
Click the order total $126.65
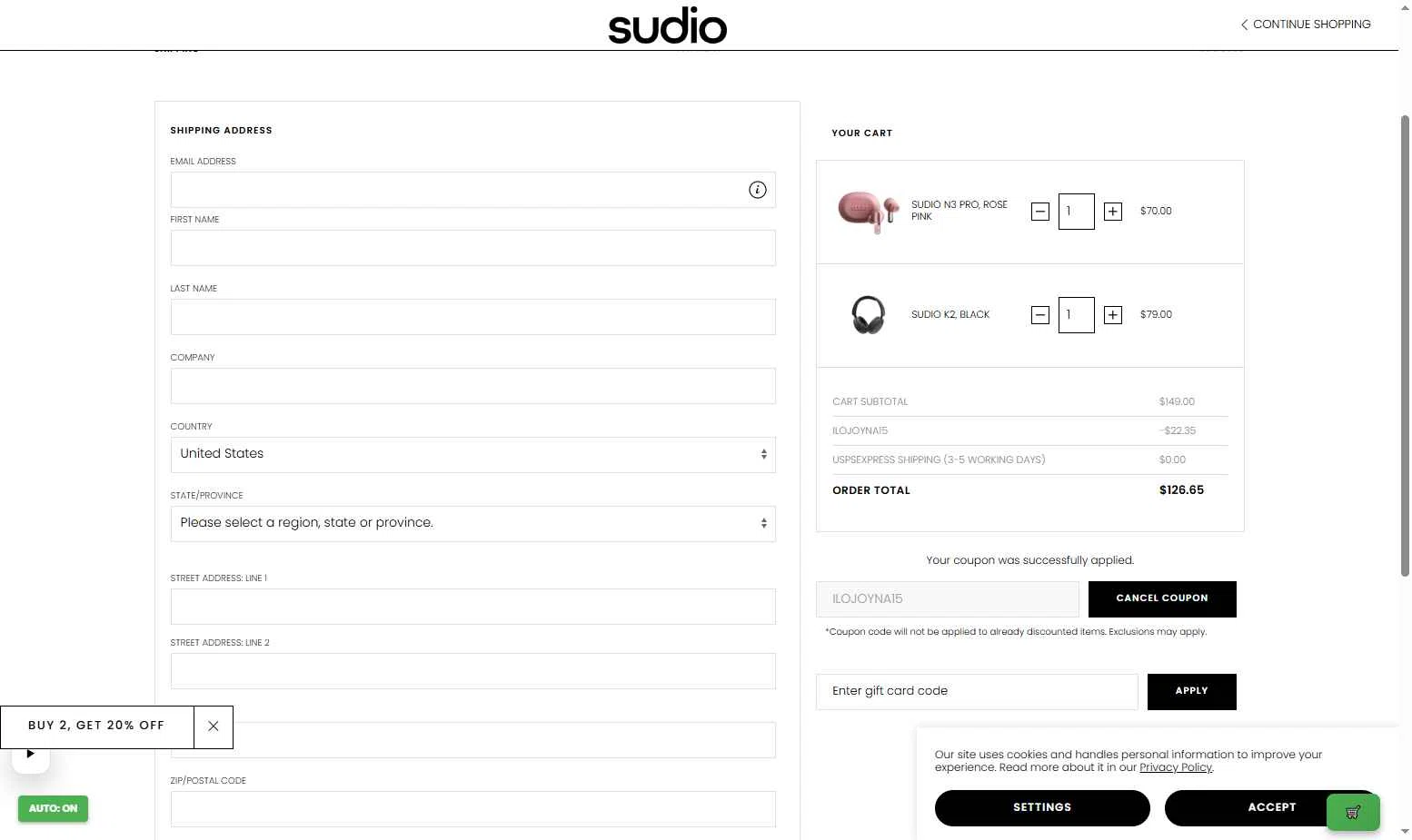[x=1181, y=490]
